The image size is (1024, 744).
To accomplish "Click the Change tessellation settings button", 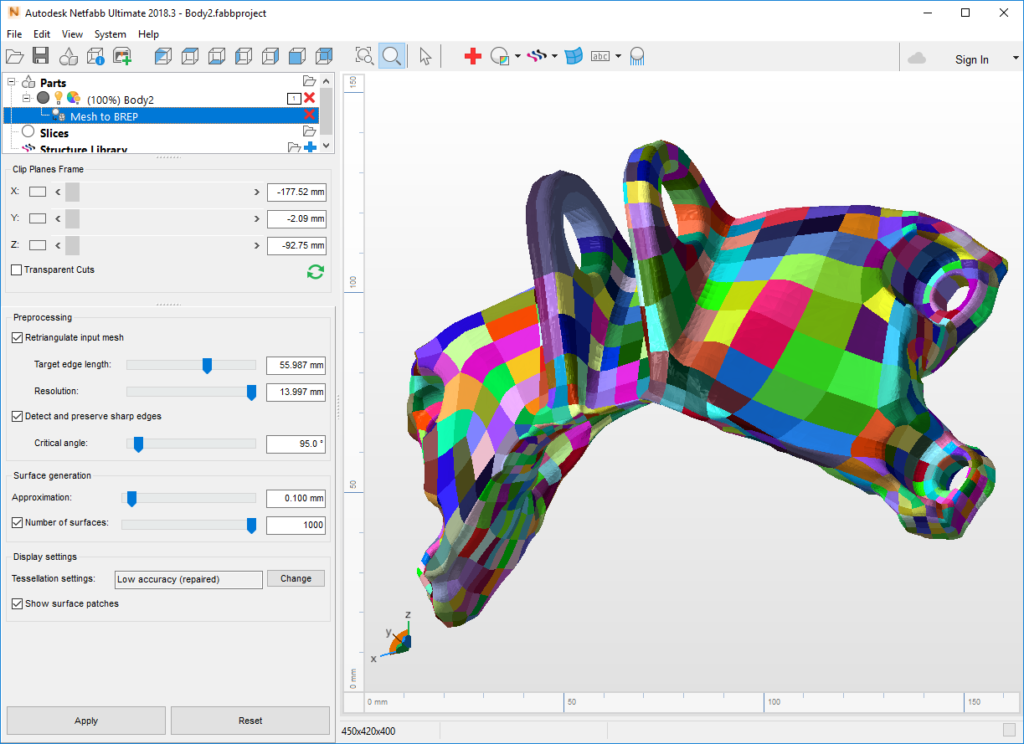I will tap(296, 579).
